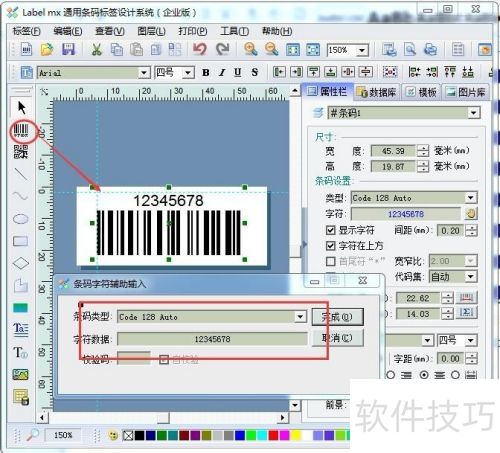Toggle bold text formatting

coord(206,72)
